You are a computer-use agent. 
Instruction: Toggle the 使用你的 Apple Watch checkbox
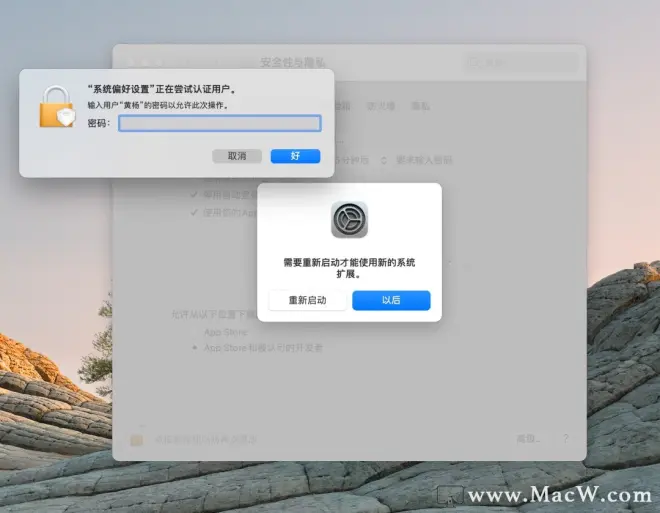coord(194,213)
